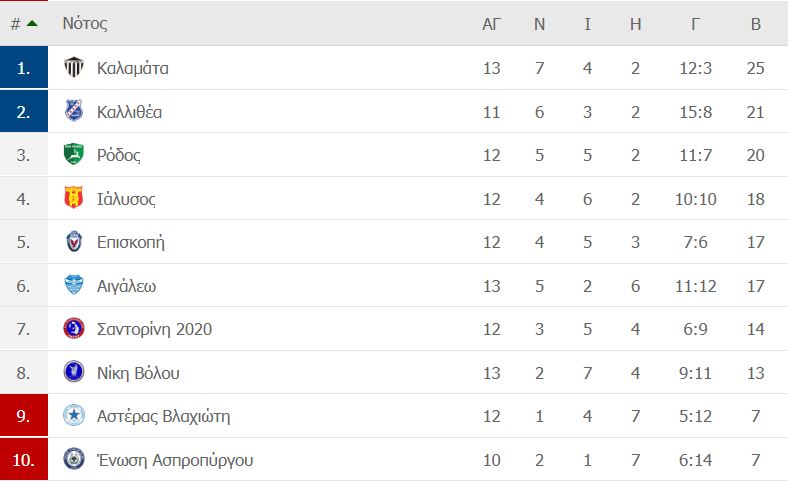Viewport: 788px width, 482px height.
Task: Select the Νότος group header
Action: pos(85,24)
